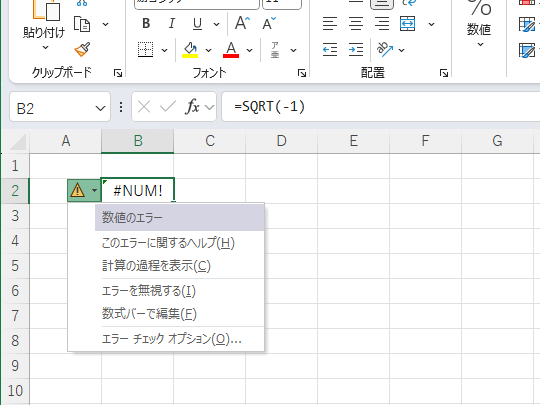Toggle Italic formatting
The width and height of the screenshot is (540, 405).
pyautogui.click(x=172, y=23)
